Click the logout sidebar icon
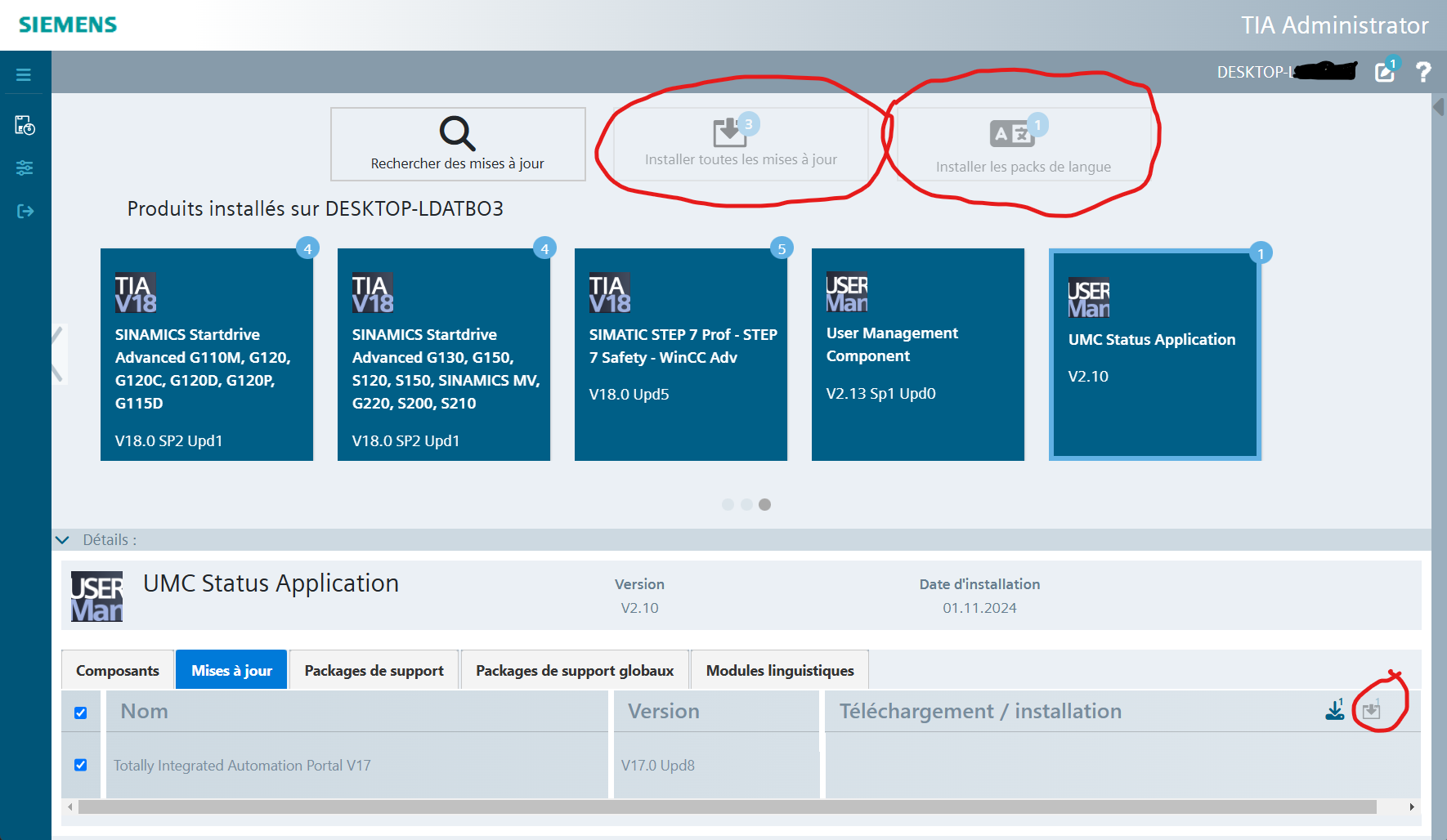The image size is (1447, 840). click(25, 212)
